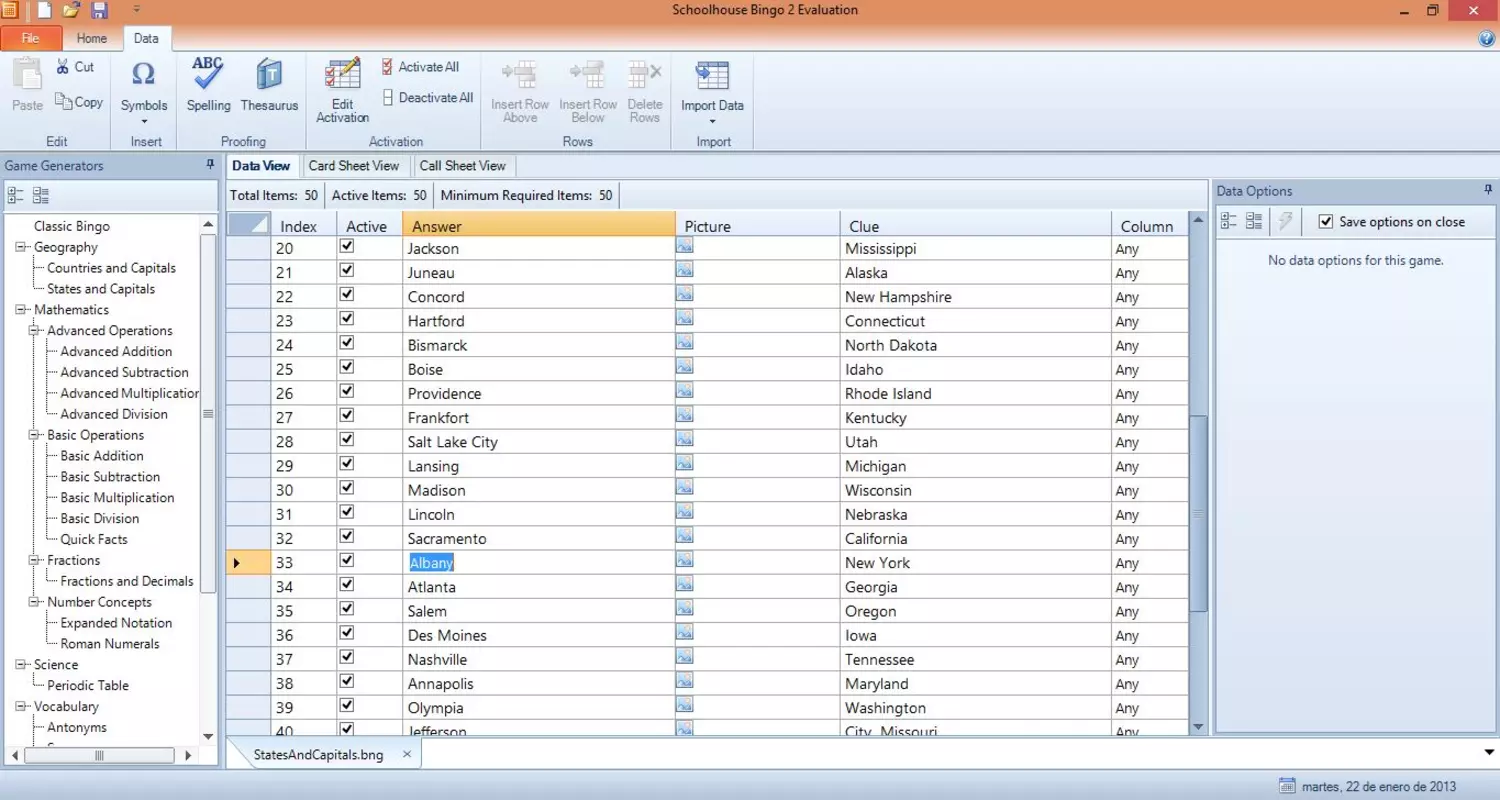Screen dimensions: 1500x800
Task: Click the Deactivate All option
Action: click(427, 98)
